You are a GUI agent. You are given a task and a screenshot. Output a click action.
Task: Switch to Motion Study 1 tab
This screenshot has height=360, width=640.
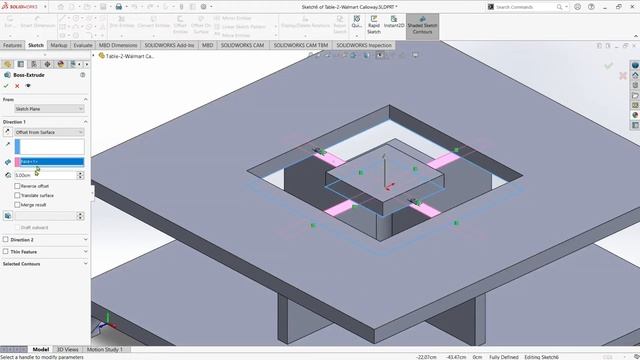click(104, 349)
